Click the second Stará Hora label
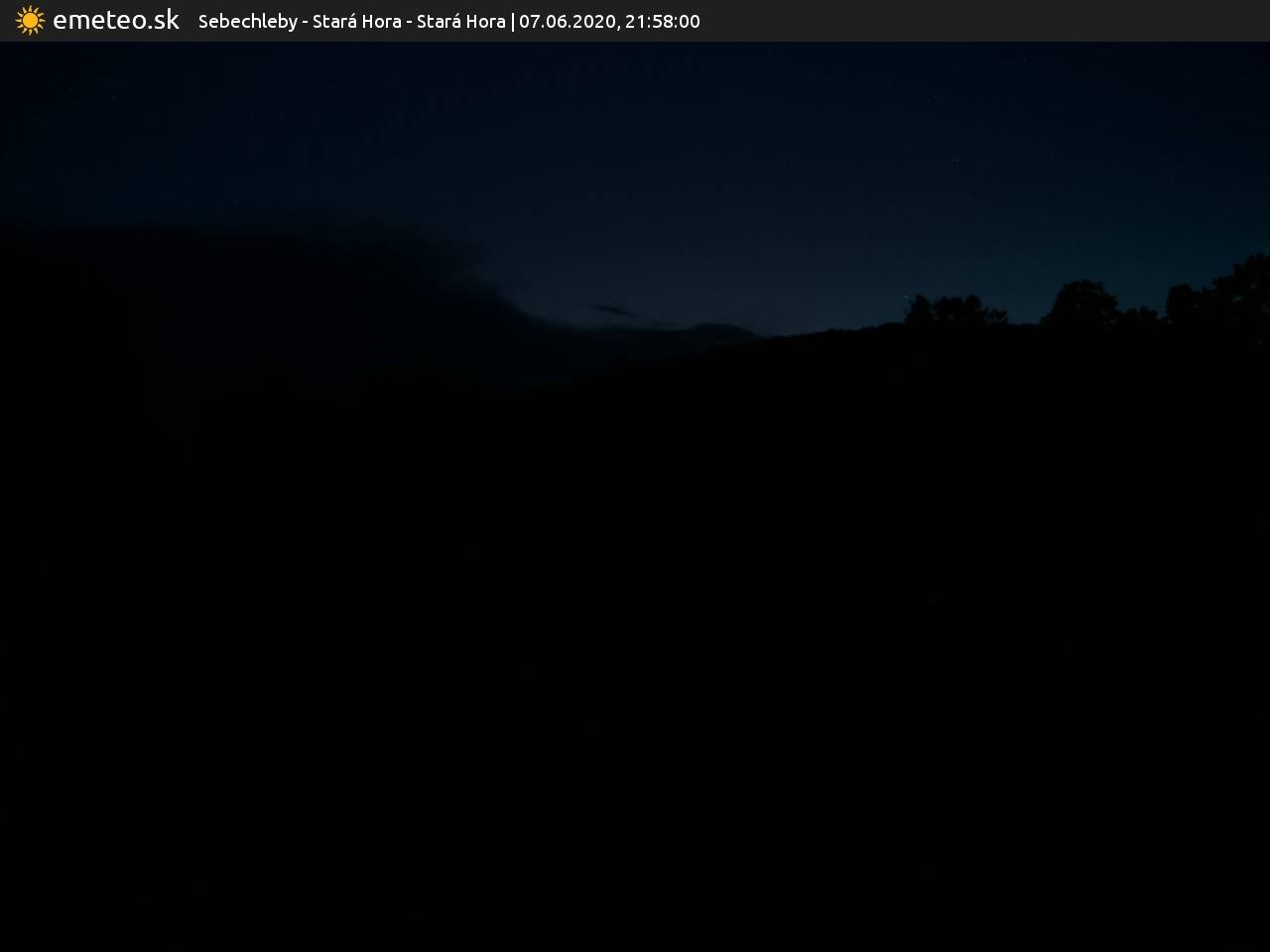The height and width of the screenshot is (952, 1270). pos(460,22)
